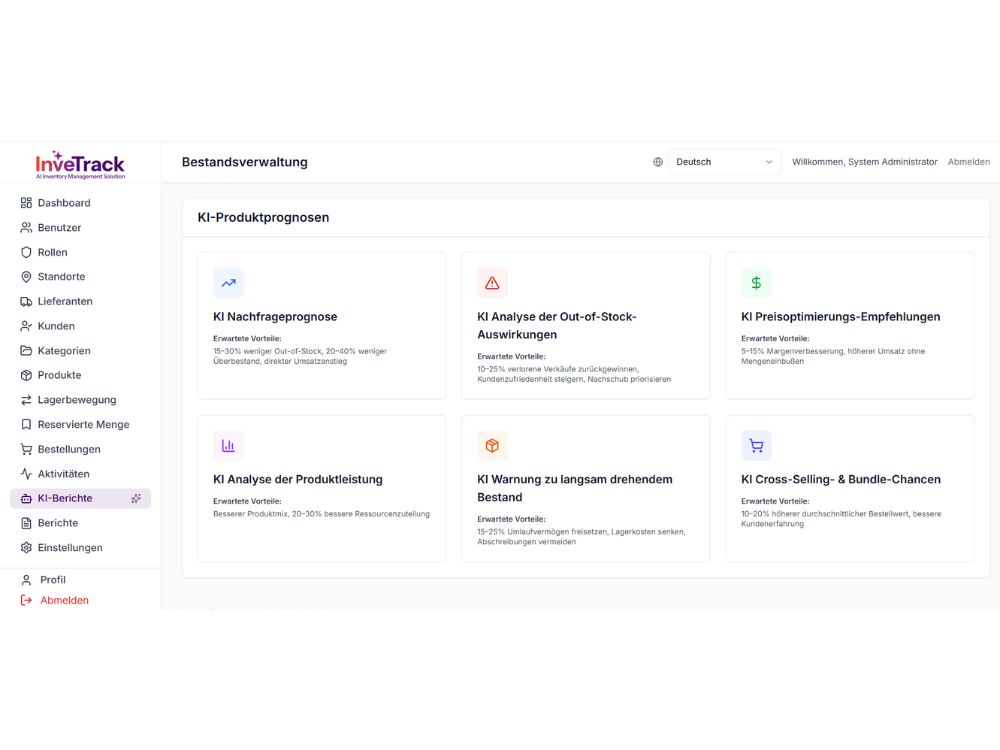Open Kategorien in sidebar

click(80, 351)
